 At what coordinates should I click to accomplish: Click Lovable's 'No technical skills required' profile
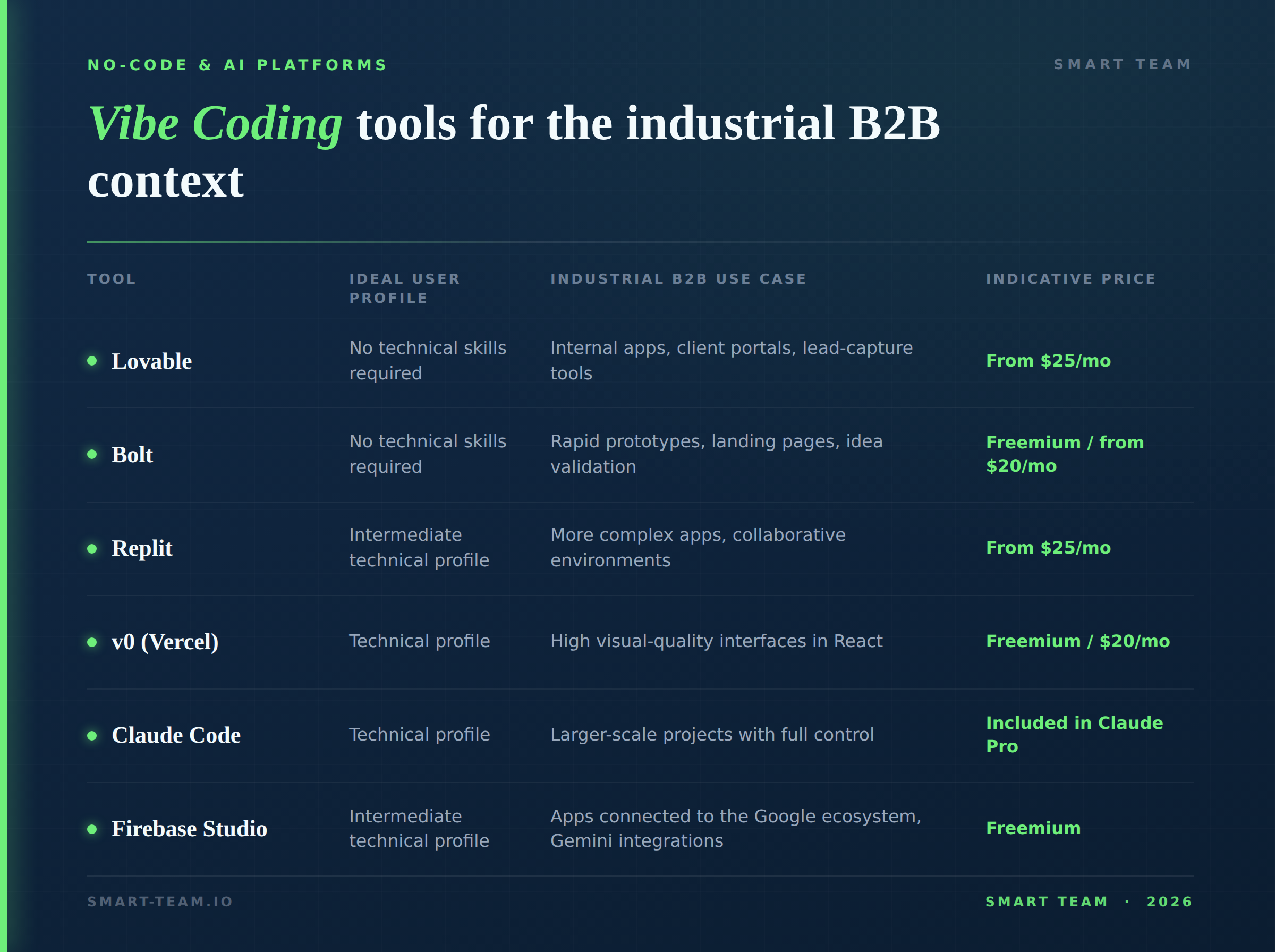[428, 360]
